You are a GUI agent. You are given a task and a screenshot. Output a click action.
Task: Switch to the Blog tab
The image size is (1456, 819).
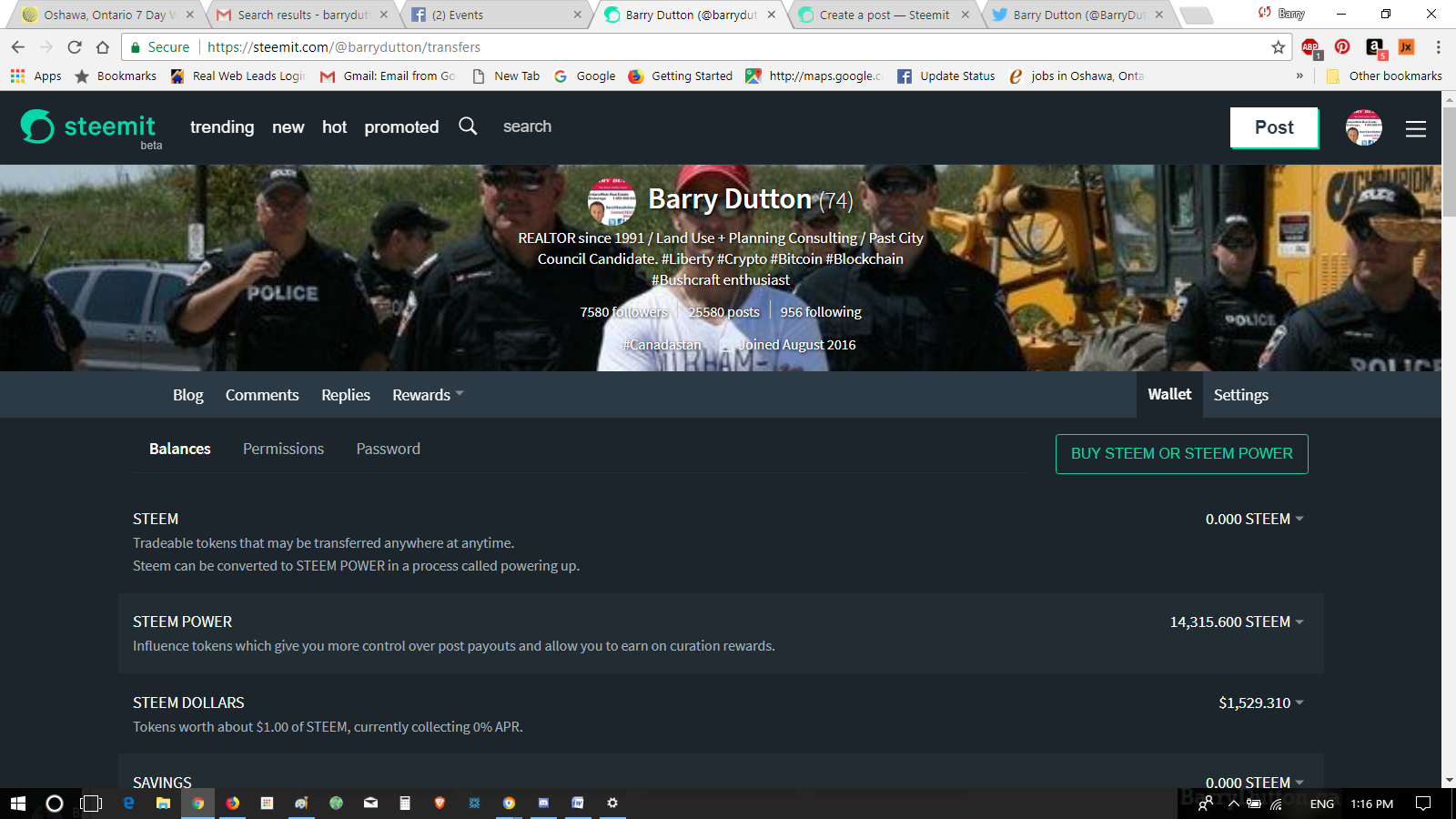pos(188,395)
